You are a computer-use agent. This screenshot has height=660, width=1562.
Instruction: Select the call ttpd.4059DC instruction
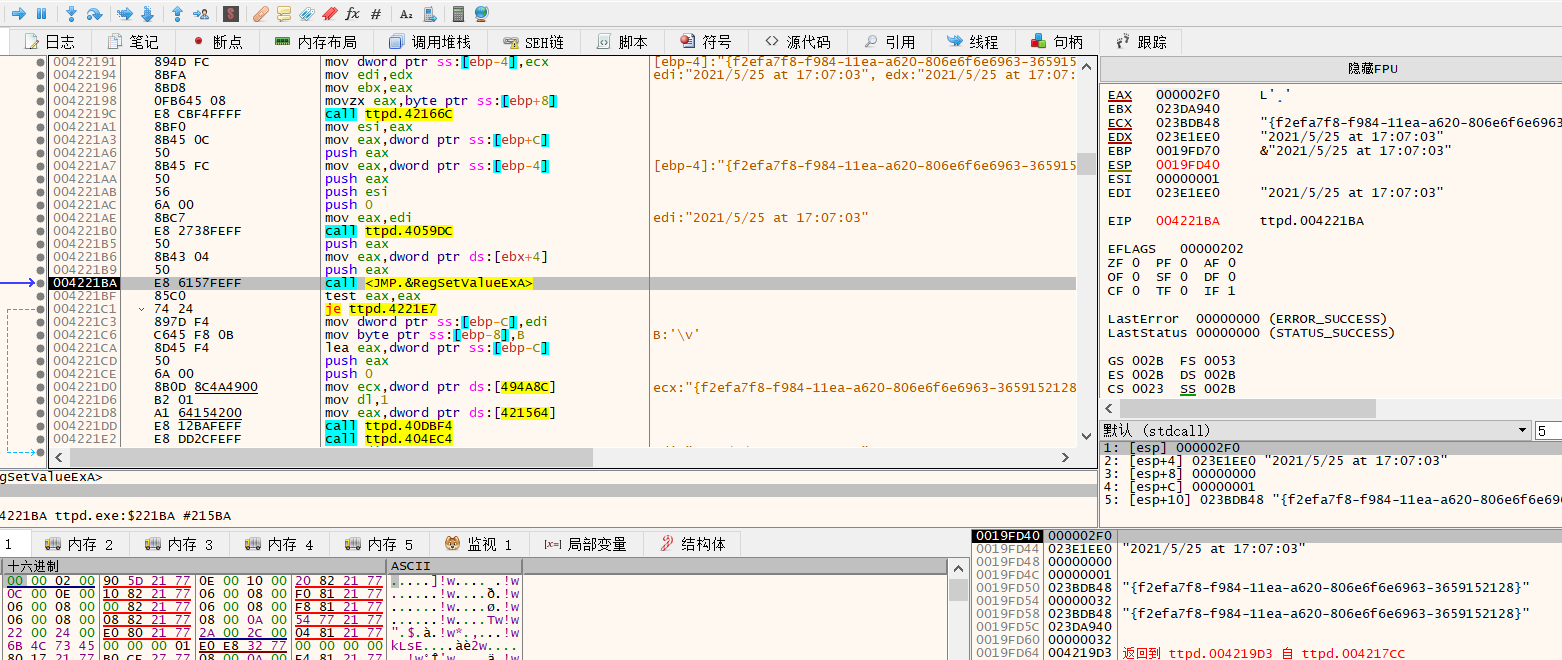pyautogui.click(x=389, y=231)
